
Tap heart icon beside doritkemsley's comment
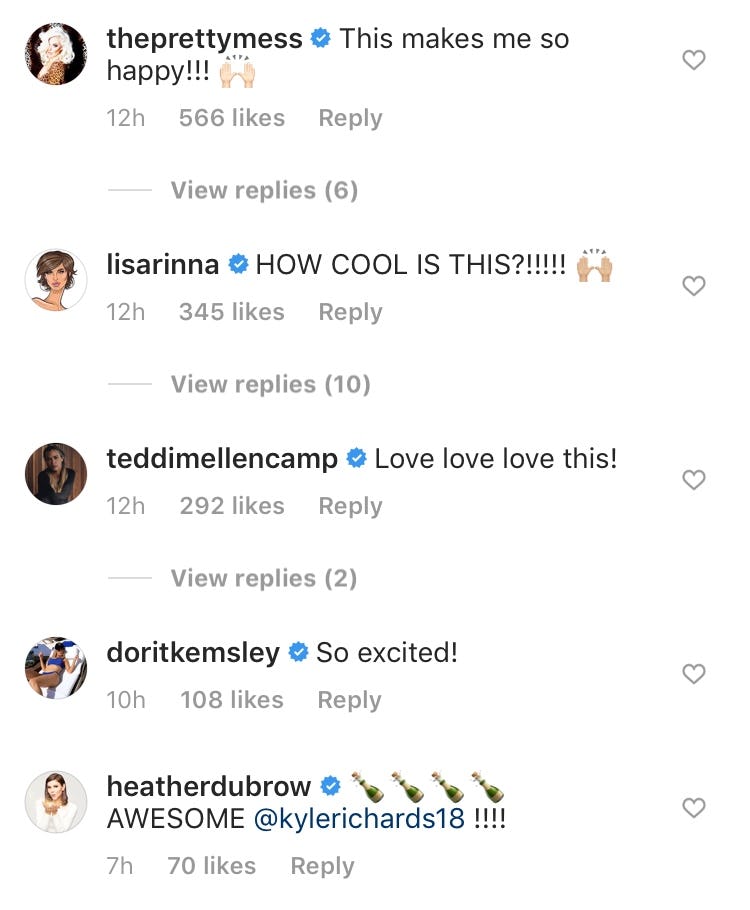(693, 675)
